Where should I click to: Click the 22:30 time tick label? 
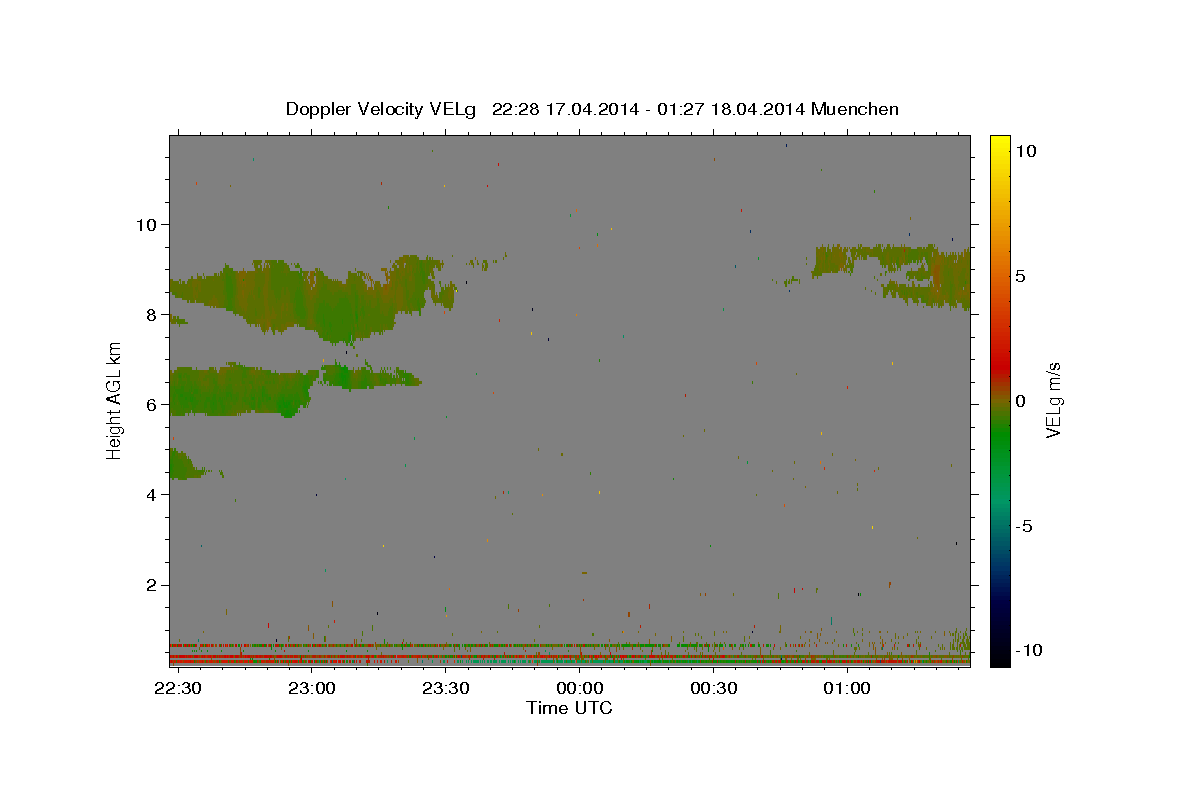(178, 689)
